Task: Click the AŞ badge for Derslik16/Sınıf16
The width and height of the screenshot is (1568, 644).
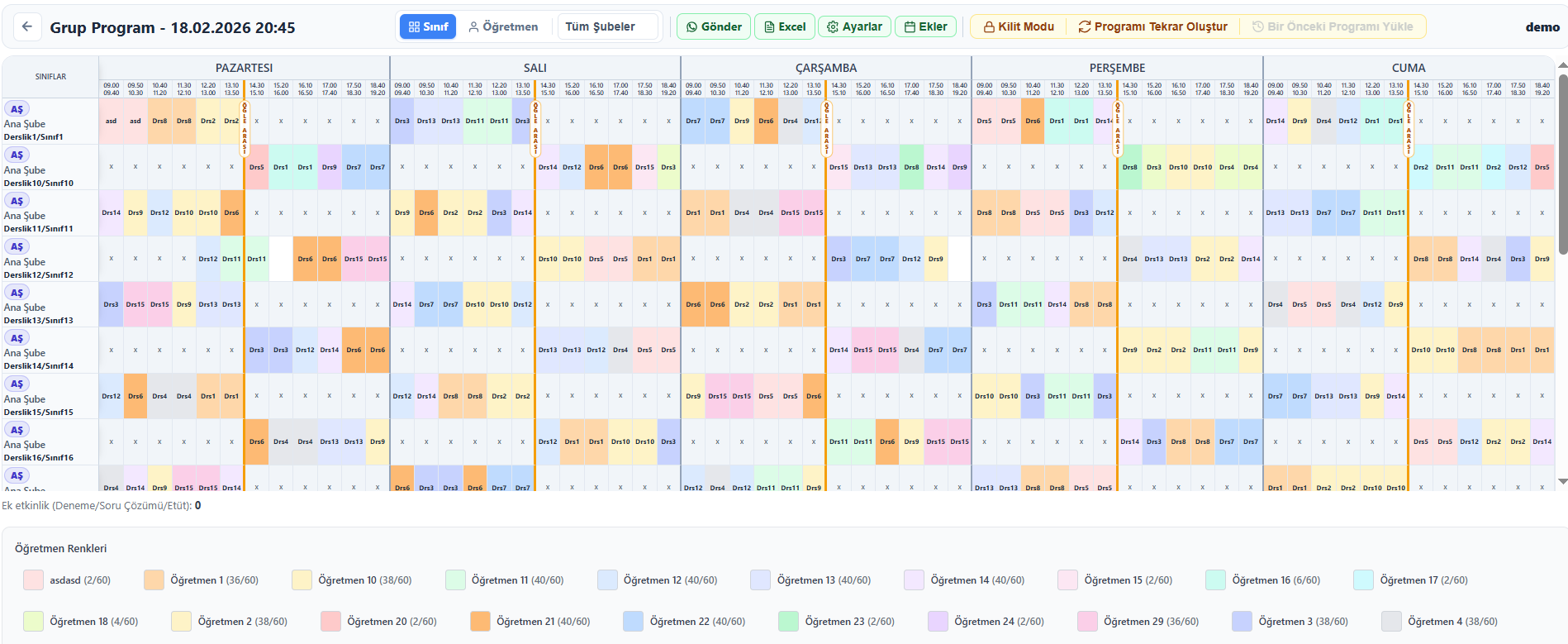Action: (17, 430)
